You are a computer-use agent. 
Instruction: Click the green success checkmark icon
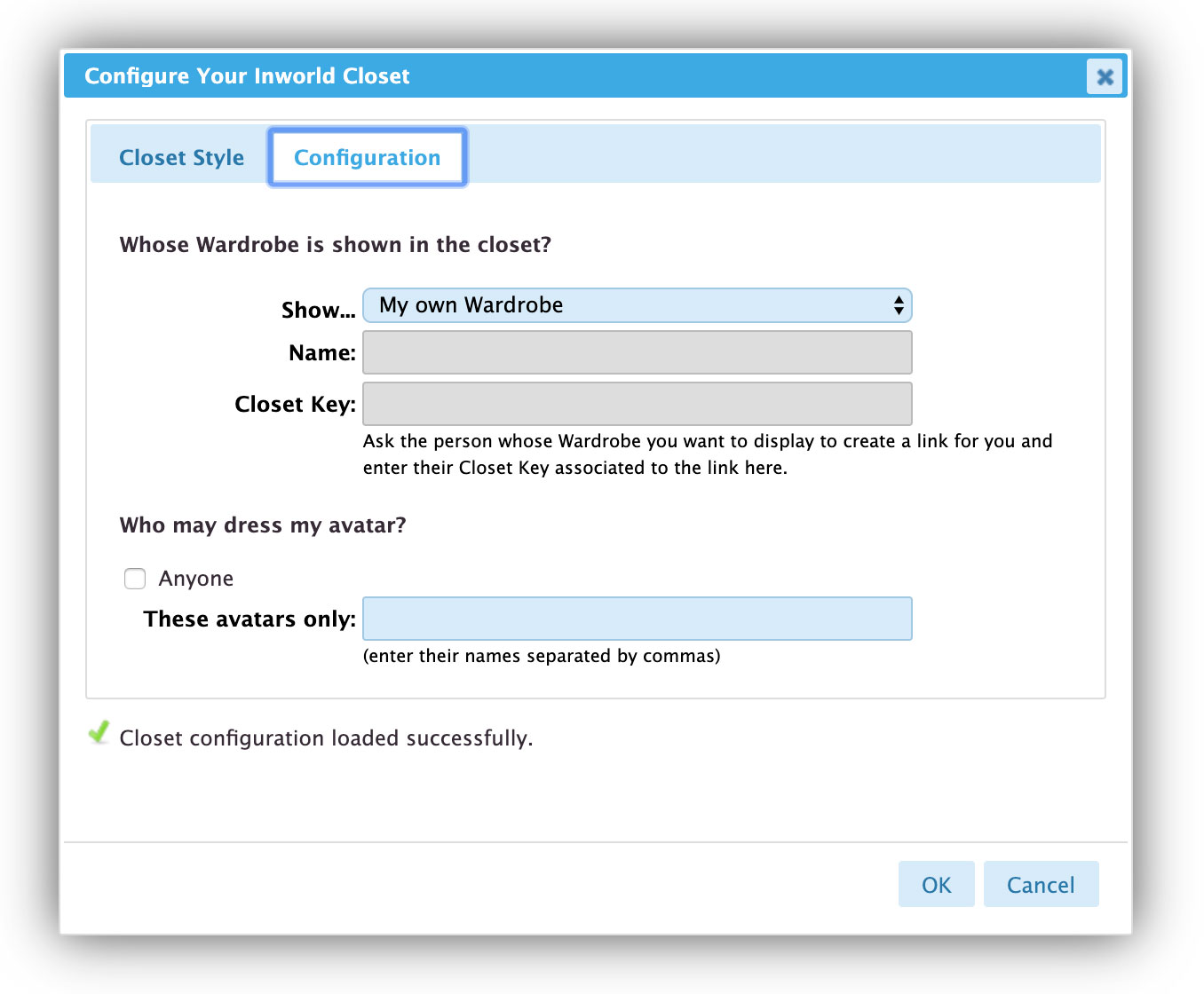(99, 733)
